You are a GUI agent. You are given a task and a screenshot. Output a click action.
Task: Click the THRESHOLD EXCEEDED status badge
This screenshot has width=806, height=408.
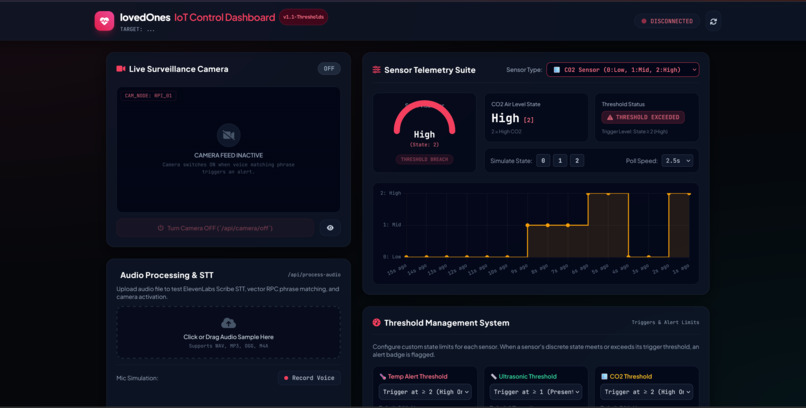(x=643, y=117)
